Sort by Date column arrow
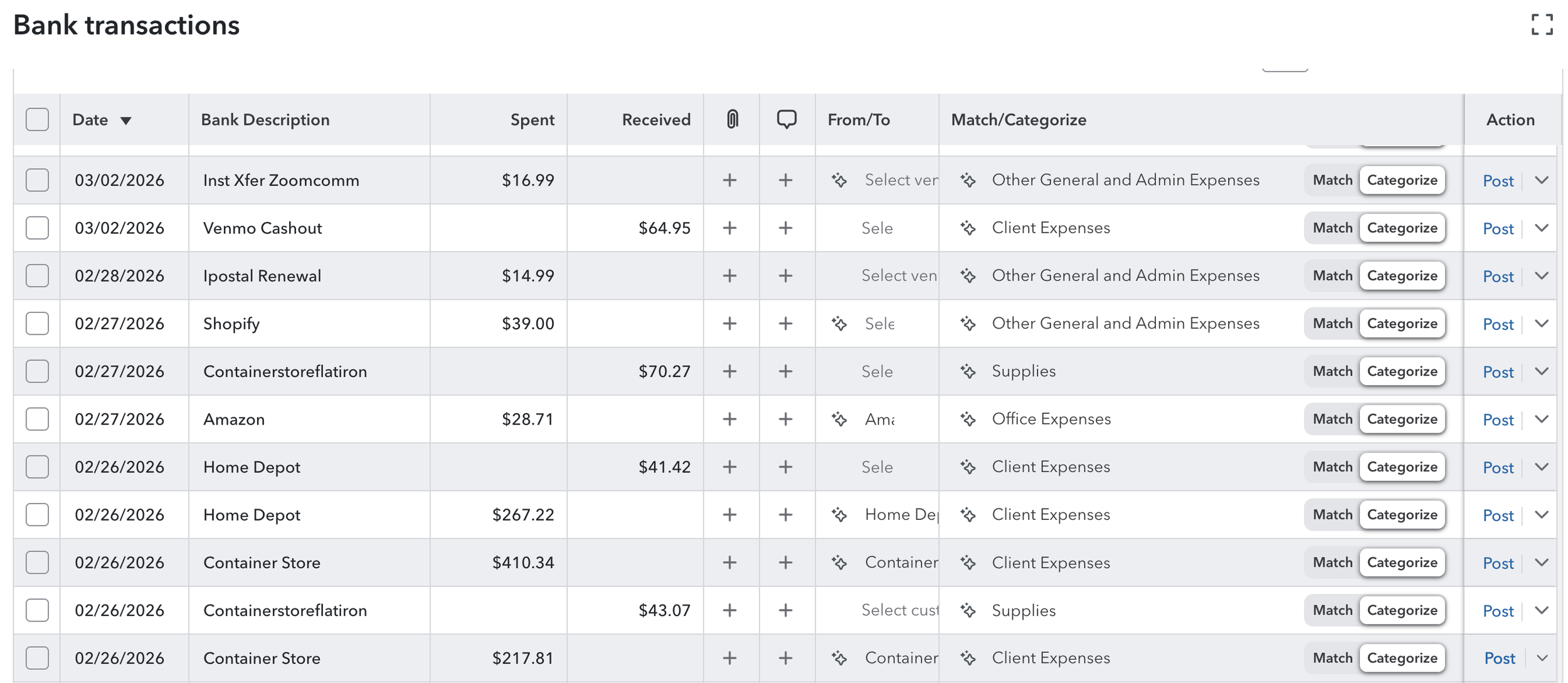The width and height of the screenshot is (1568, 683). [x=125, y=120]
